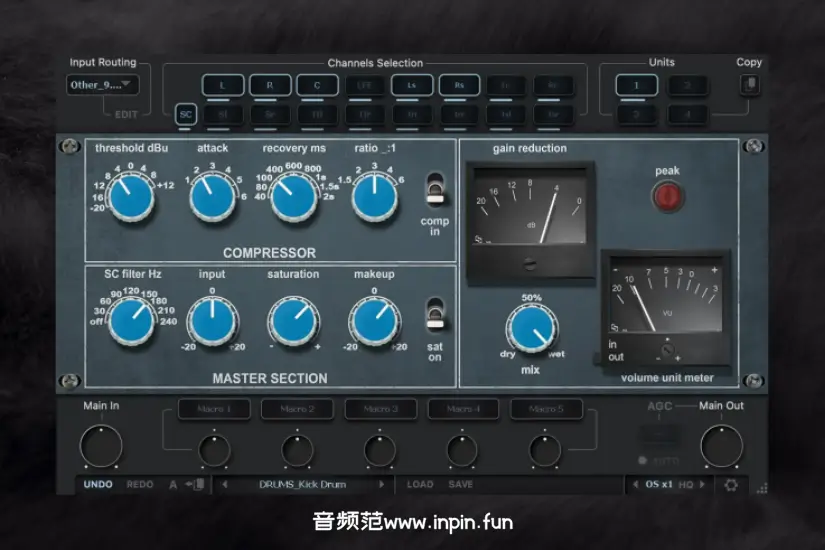Click the Main Out knob
The width and height of the screenshot is (825, 550).
tap(721, 446)
